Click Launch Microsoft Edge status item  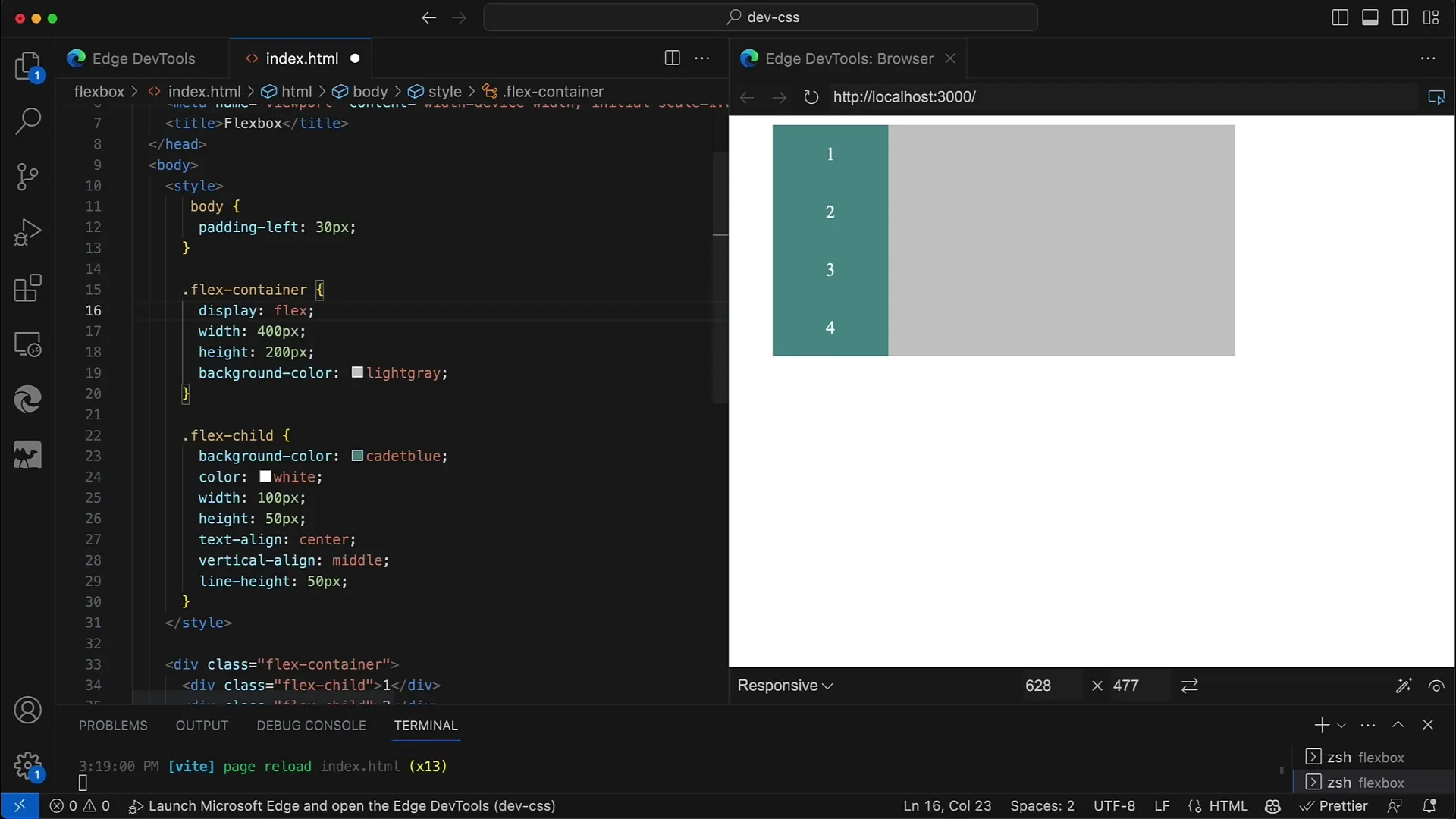[342, 806]
